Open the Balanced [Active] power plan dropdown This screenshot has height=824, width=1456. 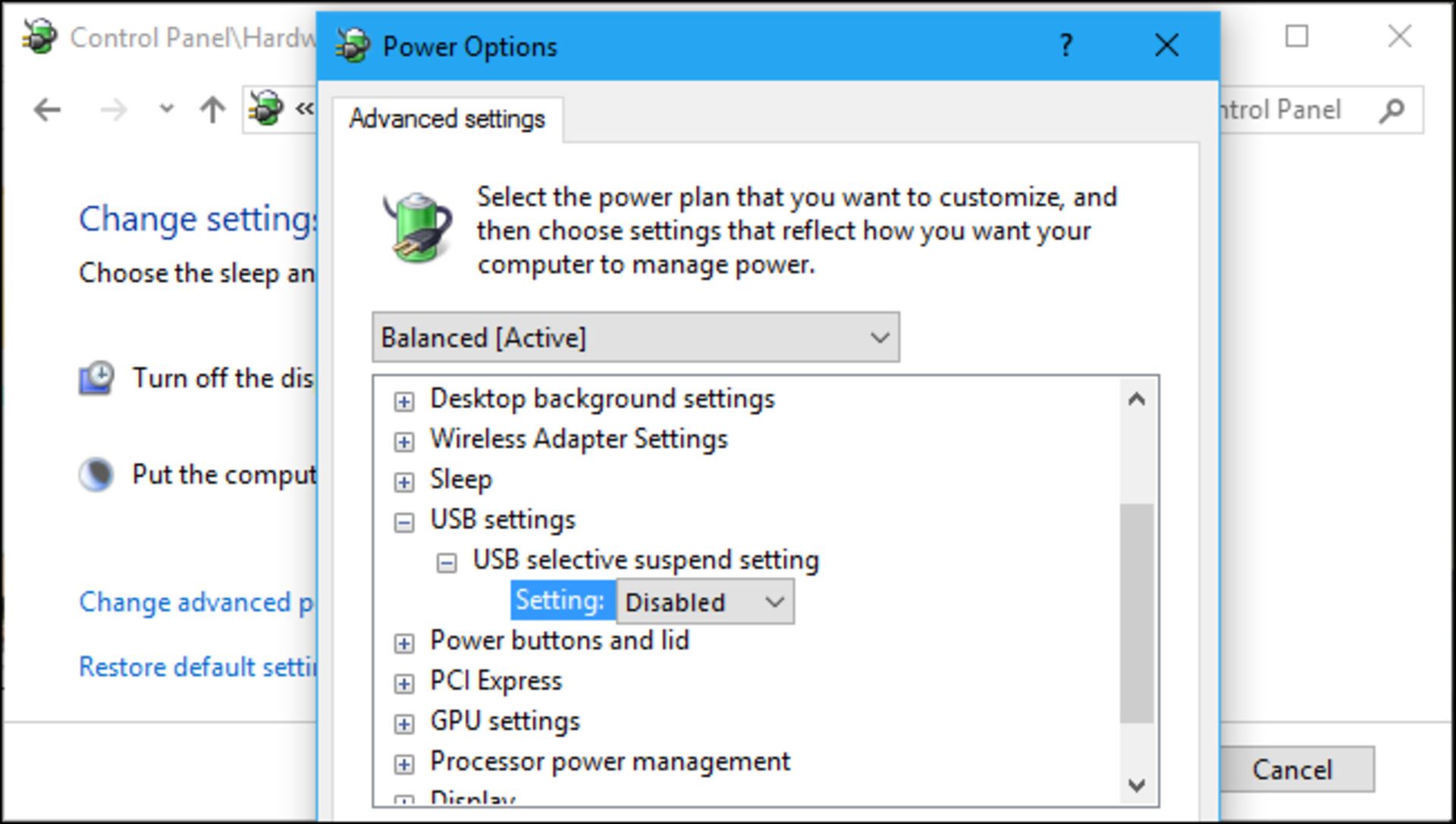(635, 337)
